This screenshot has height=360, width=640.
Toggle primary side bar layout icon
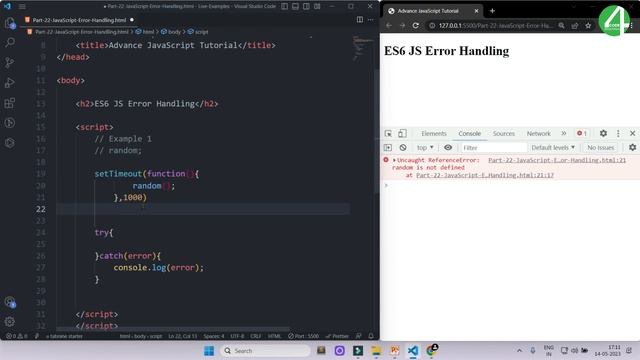pyautogui.click(x=284, y=7)
